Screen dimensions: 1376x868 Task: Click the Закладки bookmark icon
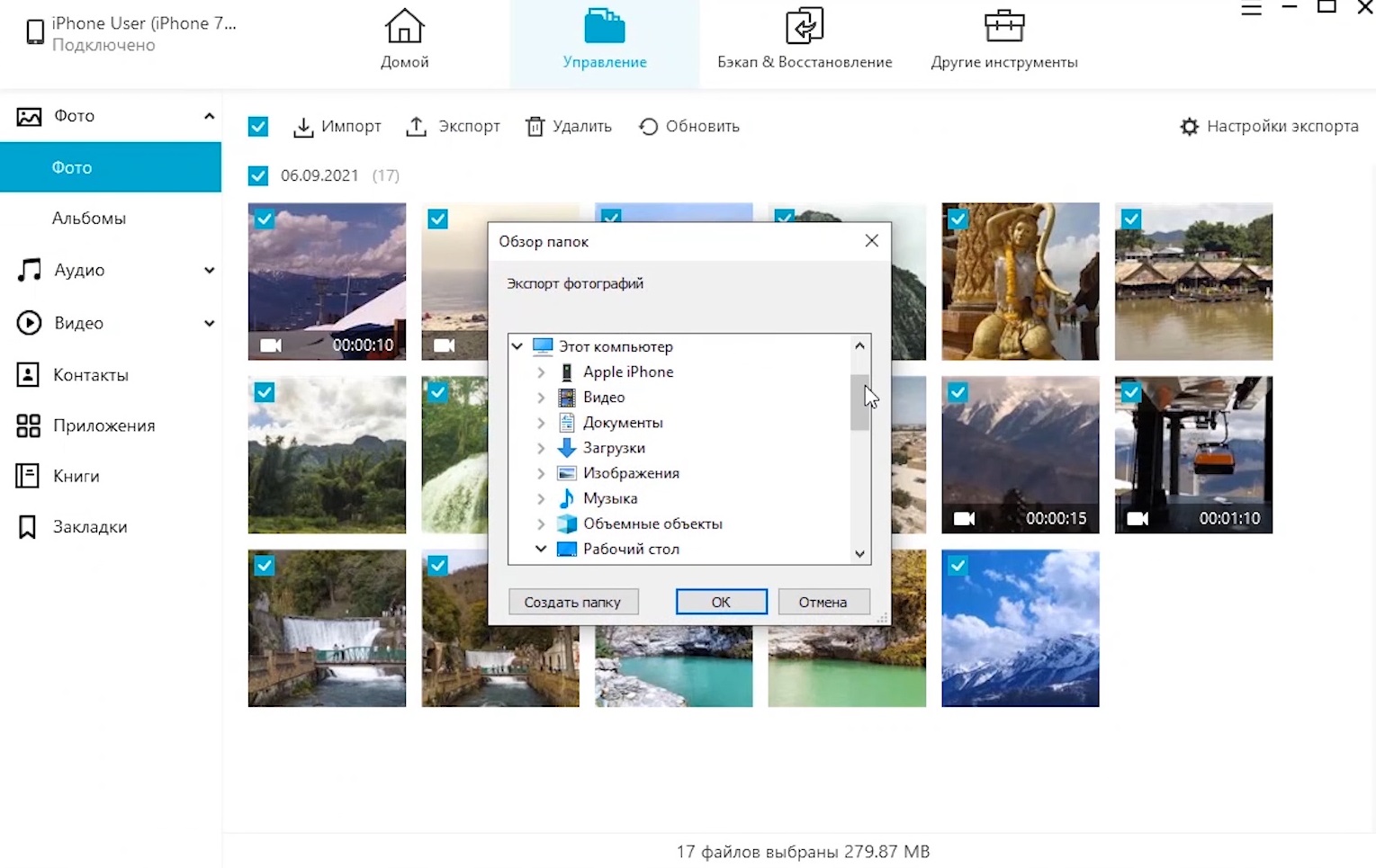[x=28, y=527]
